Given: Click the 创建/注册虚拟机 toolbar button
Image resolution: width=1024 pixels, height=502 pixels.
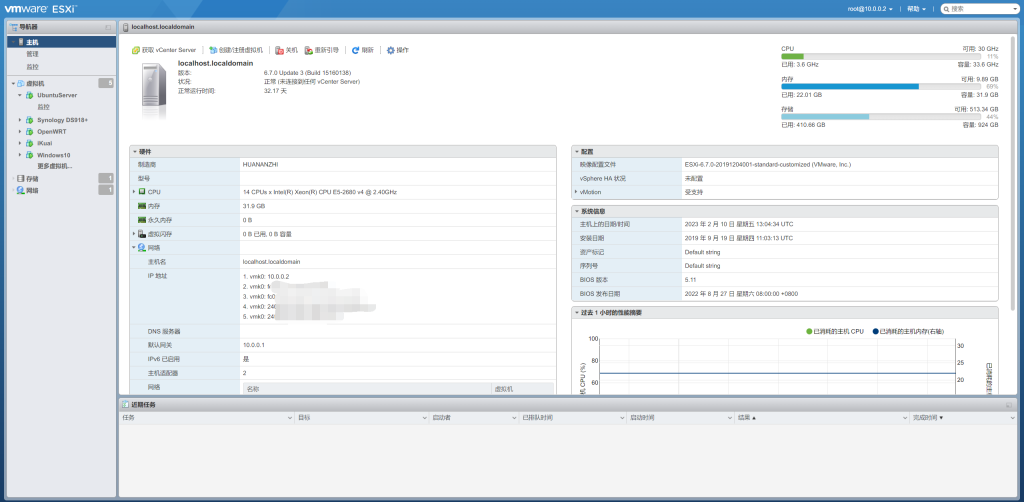Looking at the screenshot, I should pyautogui.click(x=236, y=50).
